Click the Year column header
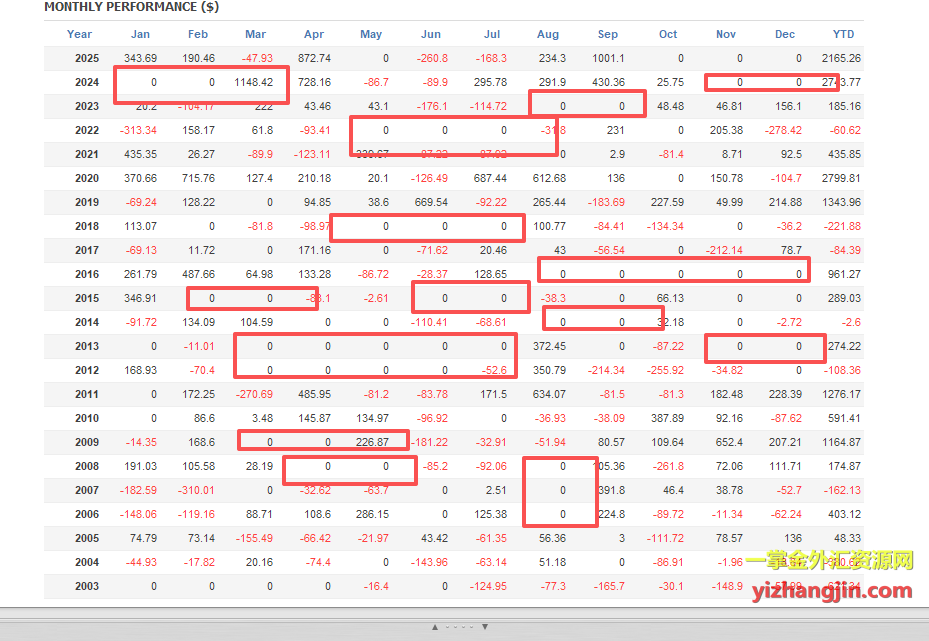This screenshot has width=929, height=641. [x=79, y=34]
